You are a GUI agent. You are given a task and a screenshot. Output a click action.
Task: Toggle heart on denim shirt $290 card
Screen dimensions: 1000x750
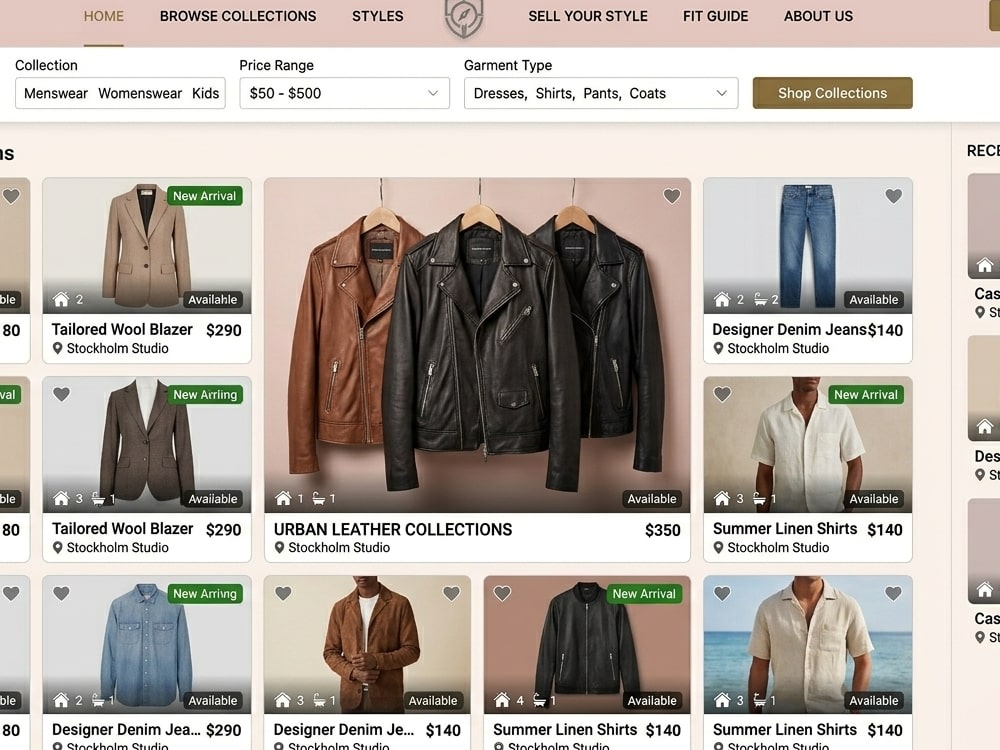coord(61,594)
